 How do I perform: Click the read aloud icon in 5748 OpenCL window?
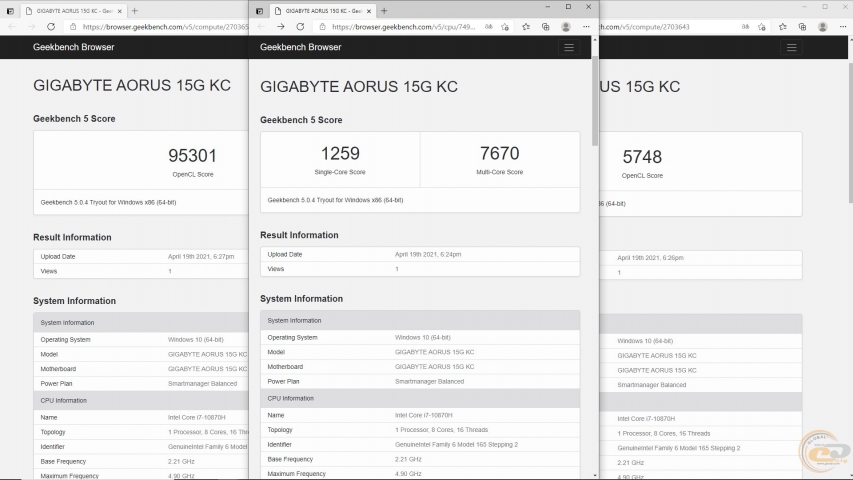(x=745, y=27)
